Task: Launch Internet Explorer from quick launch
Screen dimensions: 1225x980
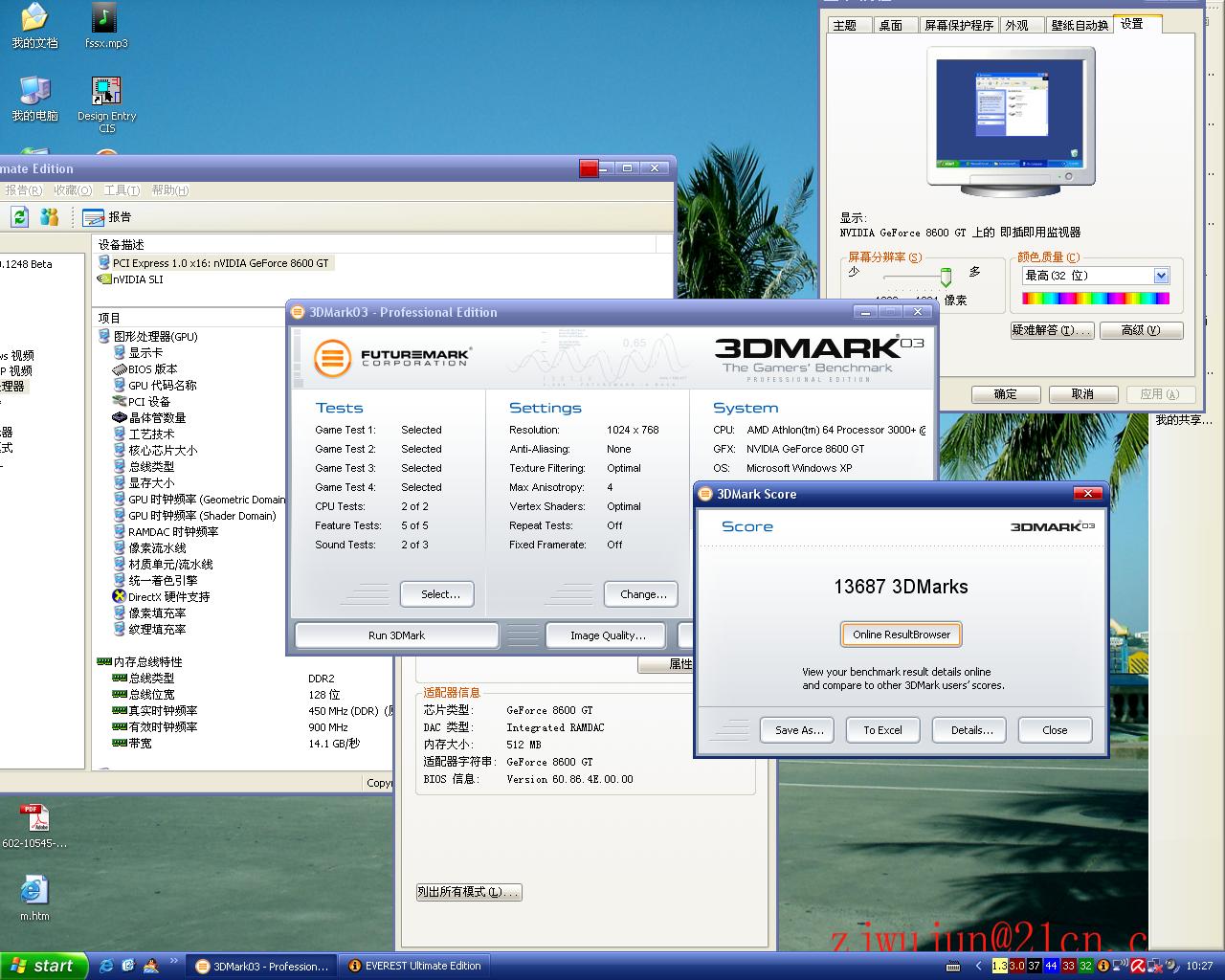Action: click(x=106, y=966)
